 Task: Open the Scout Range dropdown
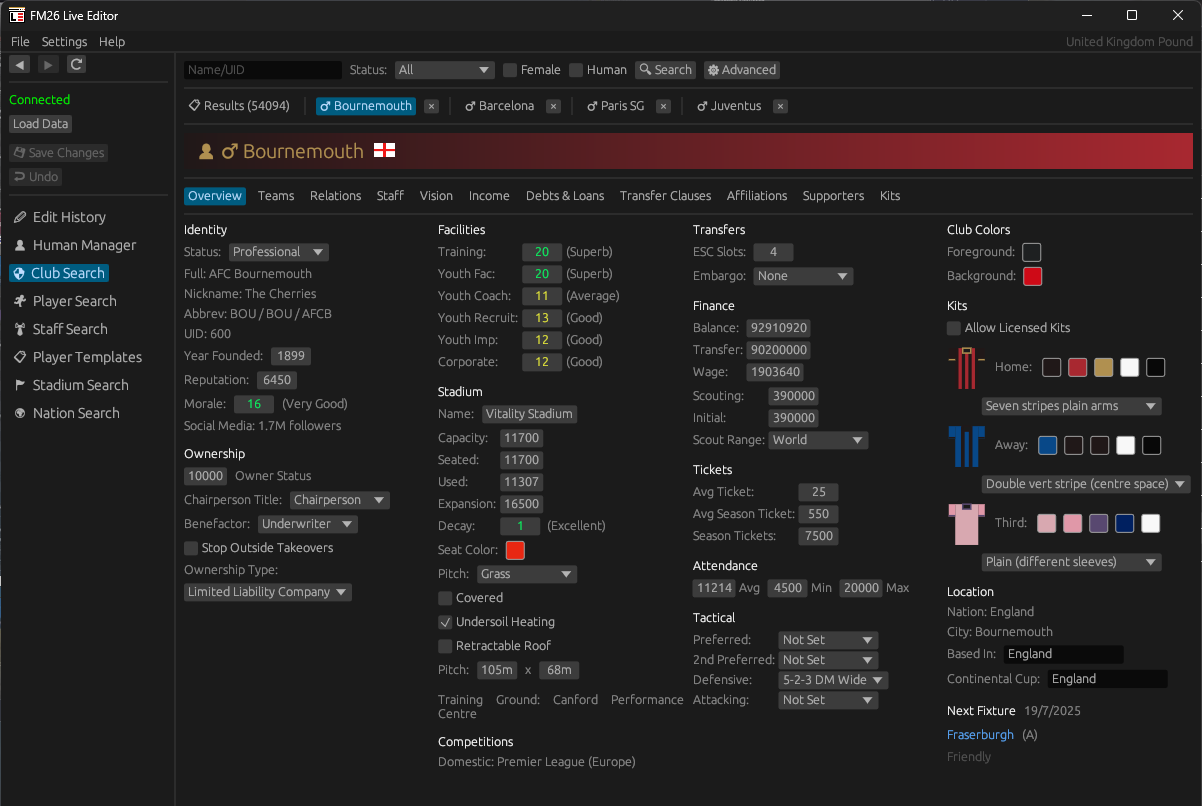818,440
